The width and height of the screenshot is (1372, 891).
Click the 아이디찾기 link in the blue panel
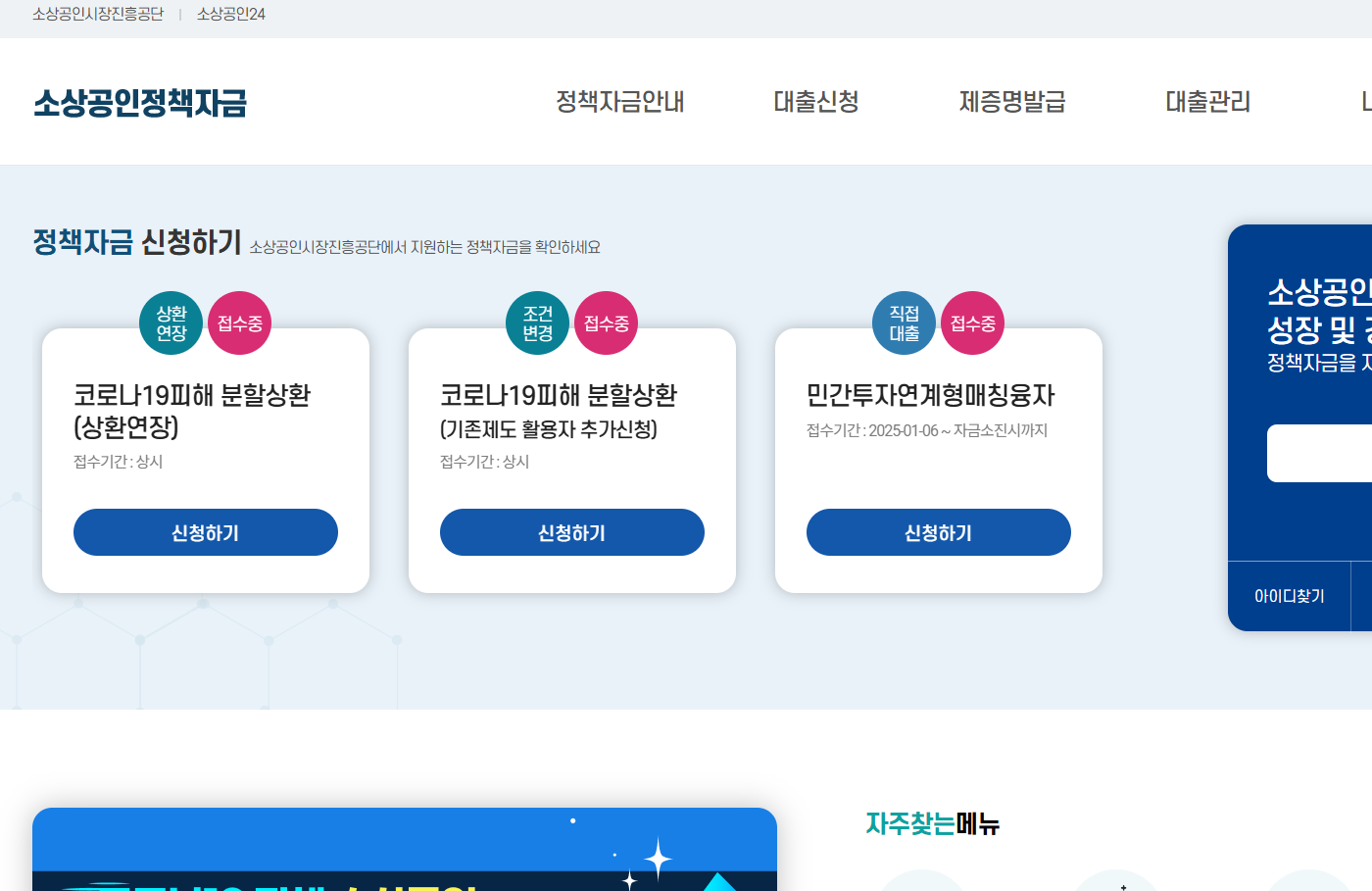point(1290,595)
